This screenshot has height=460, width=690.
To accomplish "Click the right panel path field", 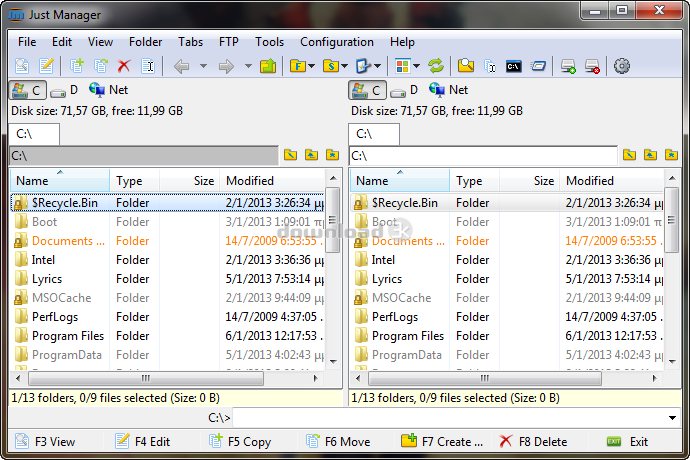I will click(483, 155).
